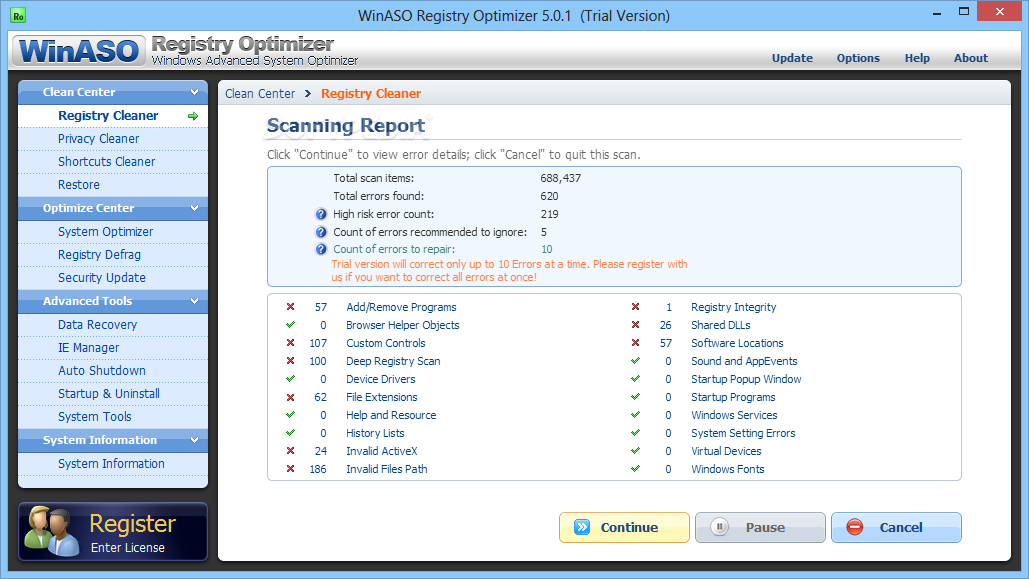Screen dimensions: 1029x579
Task: Click the WinASO logo in the header
Action: (x=79, y=51)
